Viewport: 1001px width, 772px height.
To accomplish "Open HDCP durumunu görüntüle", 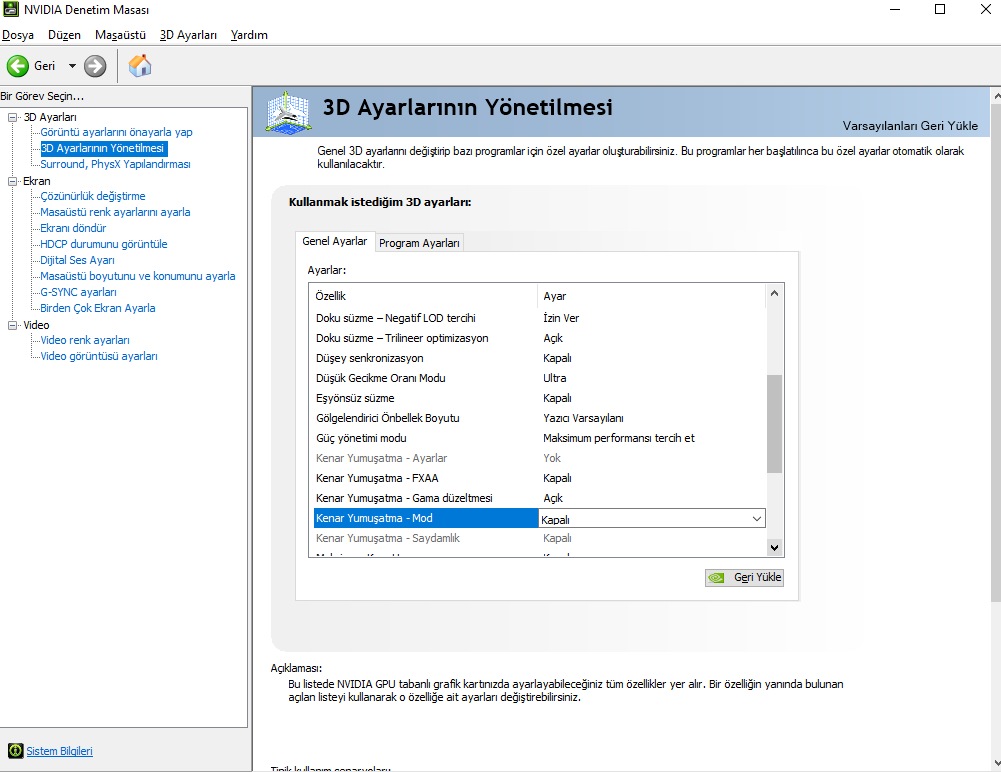I will point(103,244).
